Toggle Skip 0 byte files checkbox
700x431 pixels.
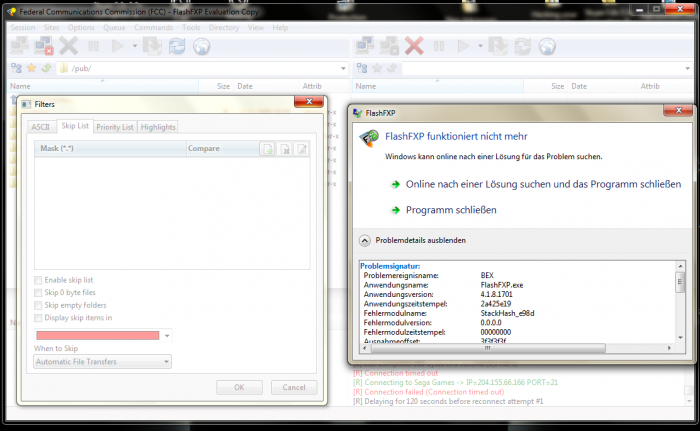38,293
